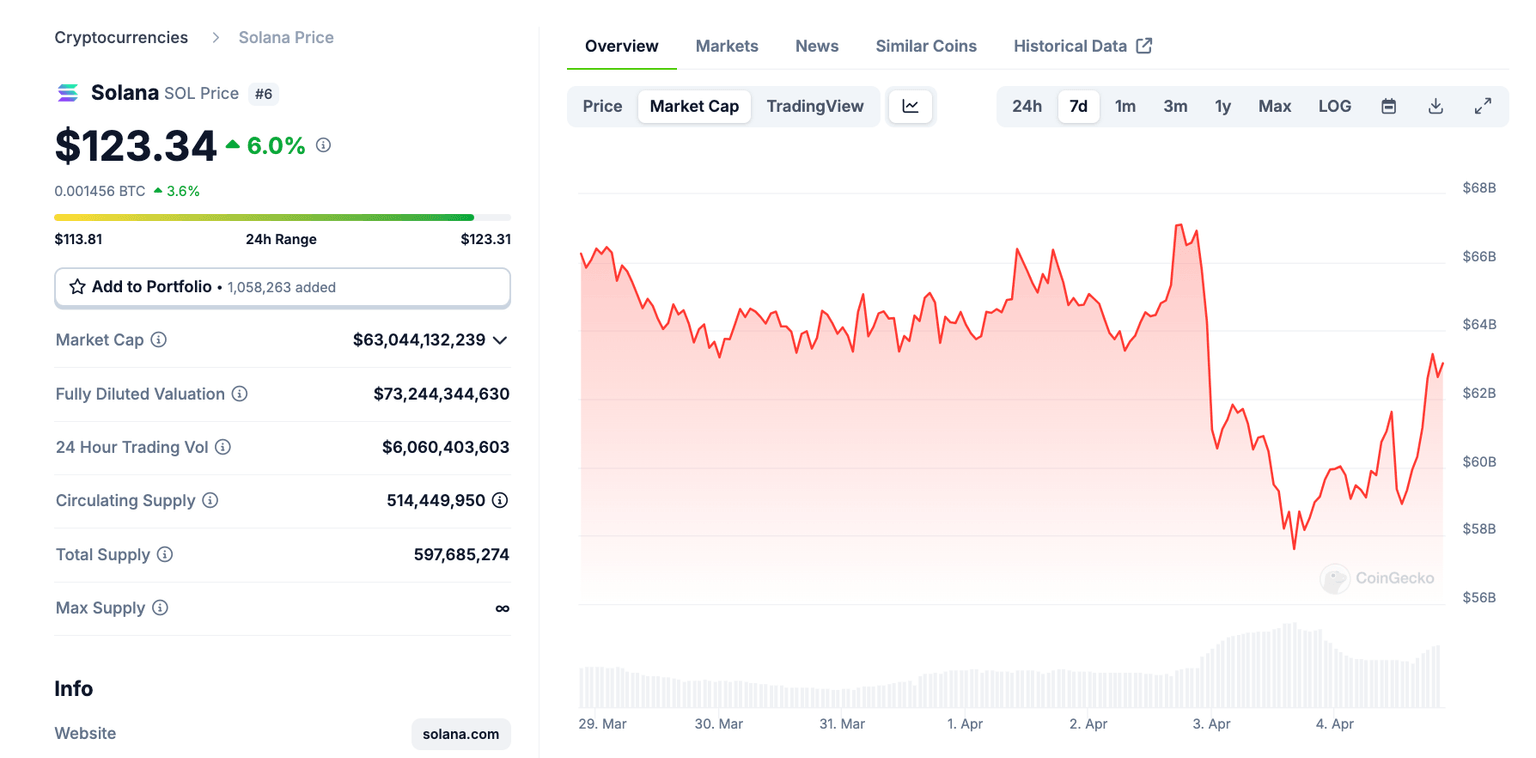Select the line chart style icon
Viewport: 1536px width, 758px height.
point(910,105)
